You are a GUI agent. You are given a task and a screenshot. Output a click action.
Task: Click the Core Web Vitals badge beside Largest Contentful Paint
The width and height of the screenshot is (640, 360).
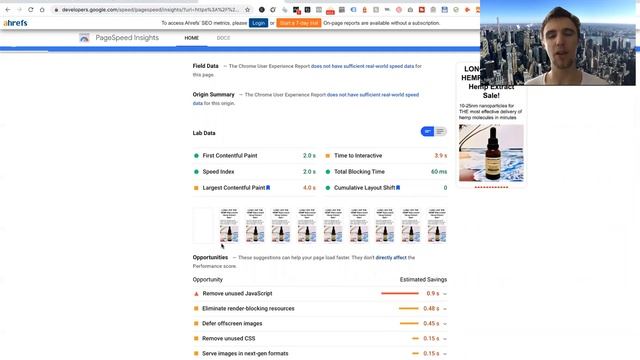pyautogui.click(x=268, y=188)
